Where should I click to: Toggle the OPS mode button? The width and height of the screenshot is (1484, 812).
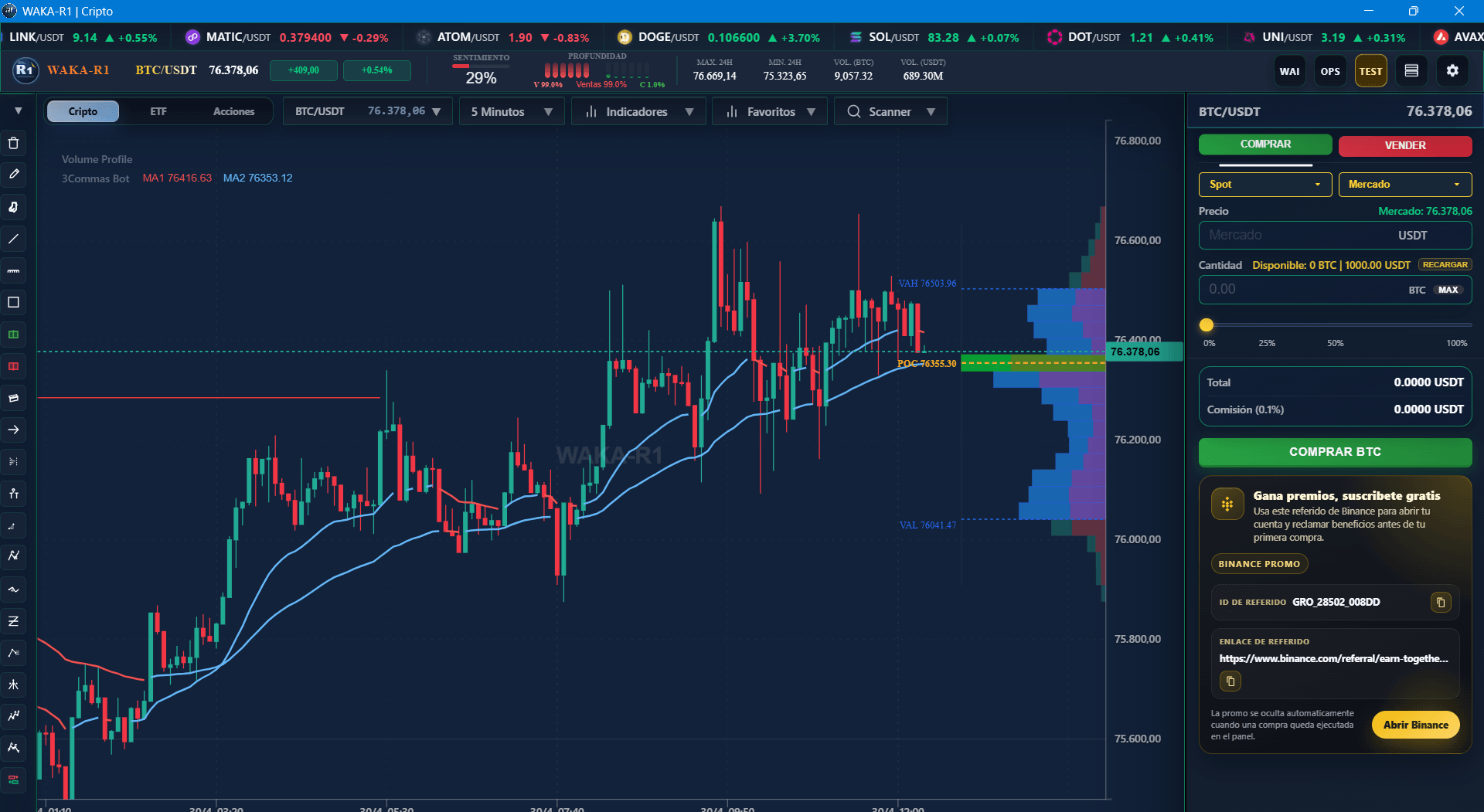1330,71
